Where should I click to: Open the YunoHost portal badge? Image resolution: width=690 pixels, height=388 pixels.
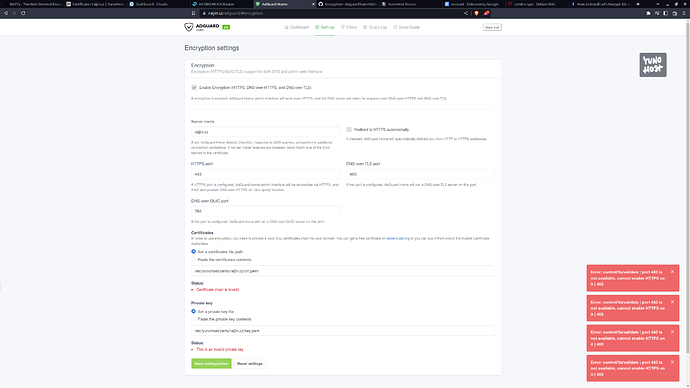[x=653, y=65]
